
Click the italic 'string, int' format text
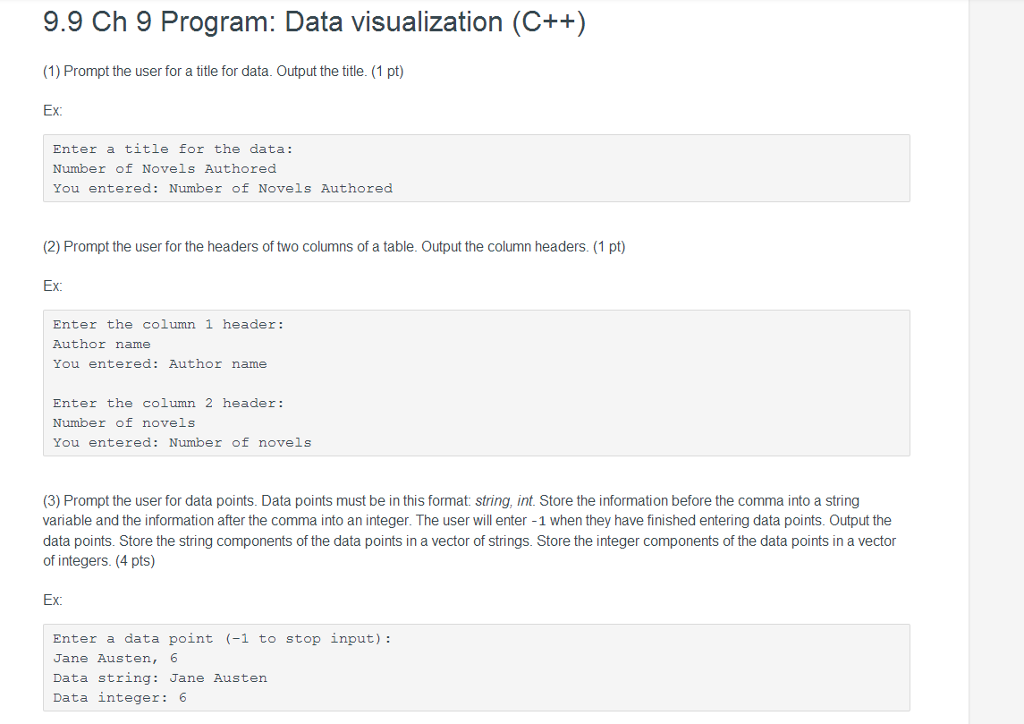(x=505, y=501)
